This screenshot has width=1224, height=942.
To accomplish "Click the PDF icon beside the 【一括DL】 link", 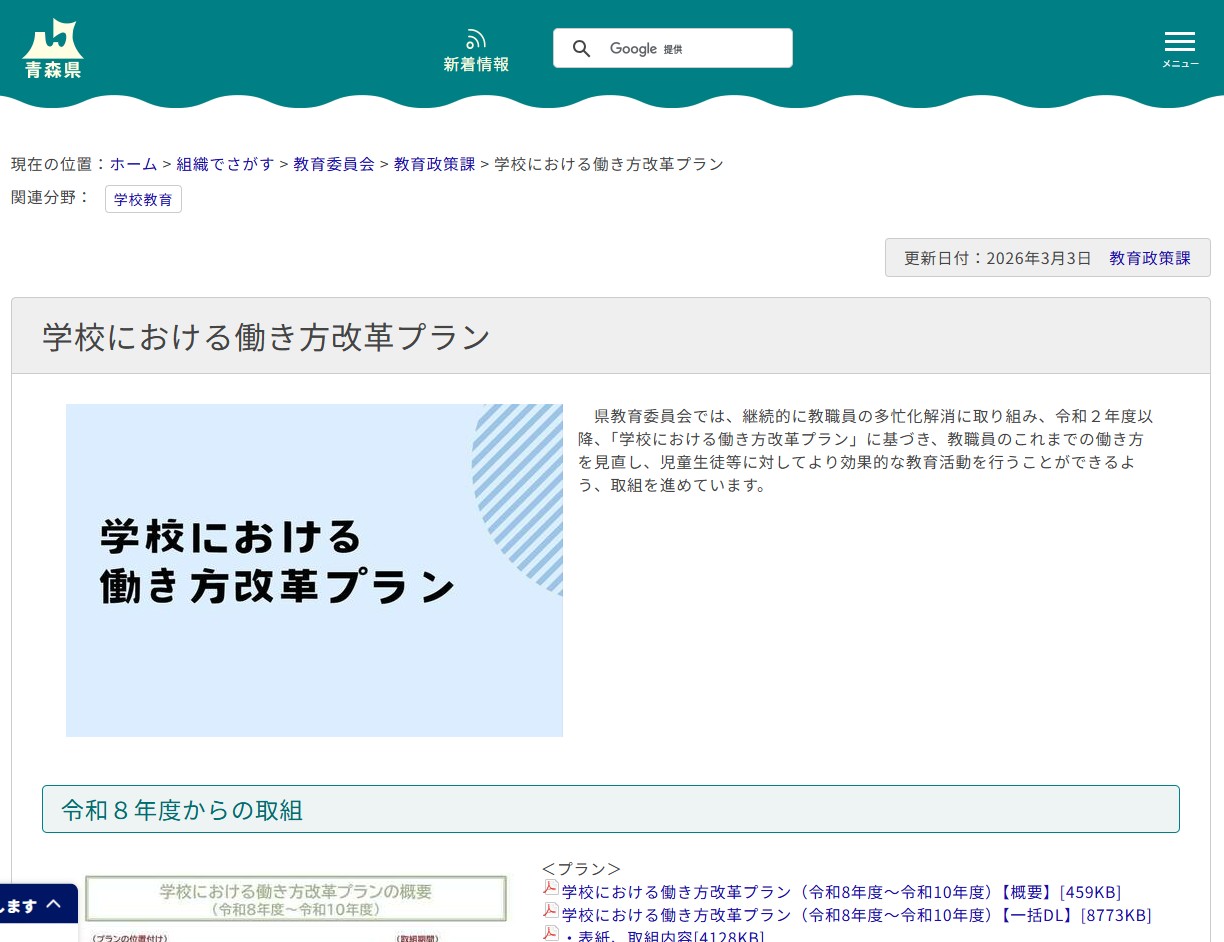I will coord(550,911).
